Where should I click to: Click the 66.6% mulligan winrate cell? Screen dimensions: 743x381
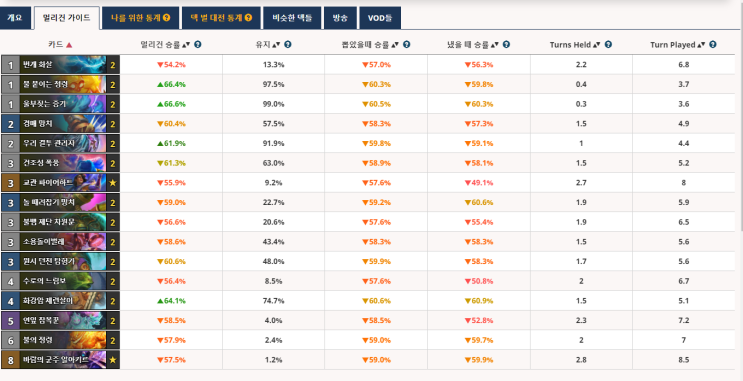tap(171, 104)
